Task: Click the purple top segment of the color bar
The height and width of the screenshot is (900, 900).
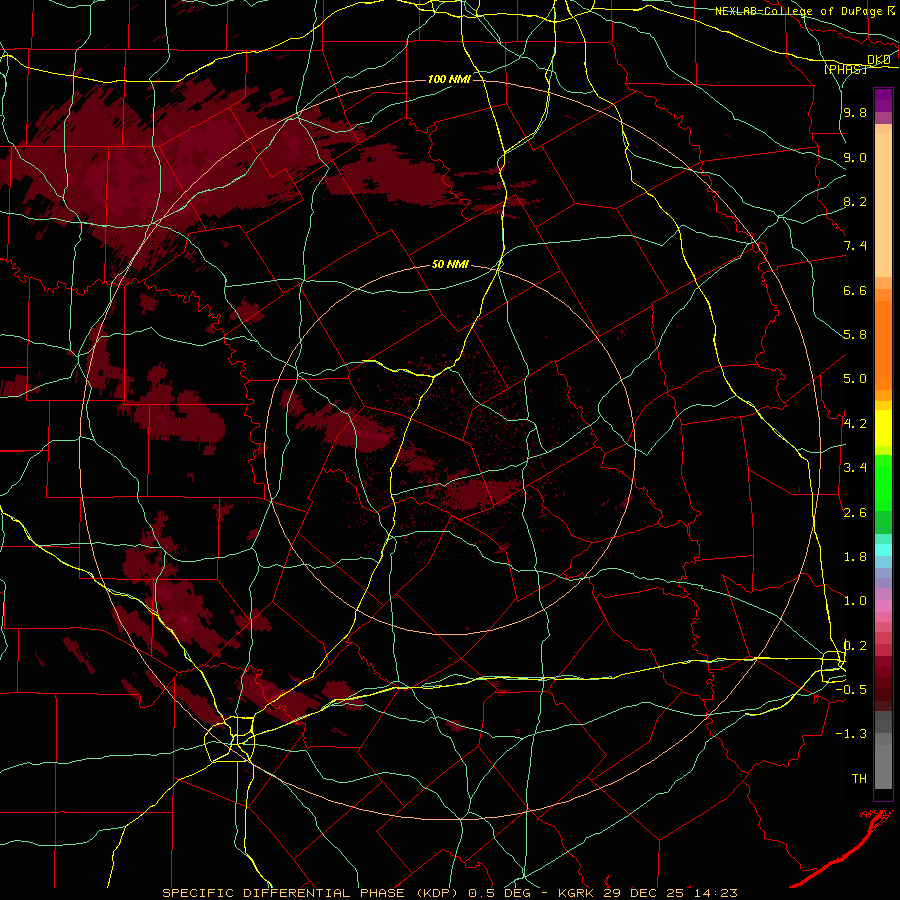Action: [883, 100]
